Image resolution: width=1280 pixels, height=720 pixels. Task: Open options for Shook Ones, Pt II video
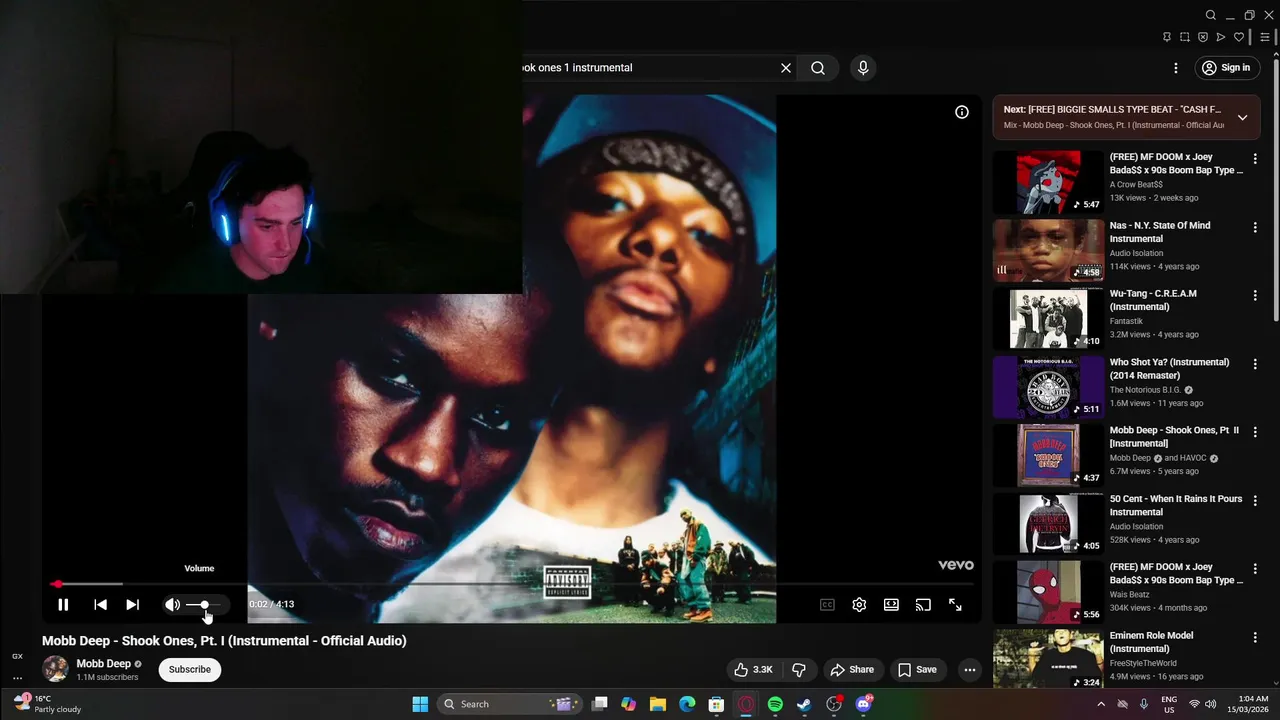point(1255,432)
